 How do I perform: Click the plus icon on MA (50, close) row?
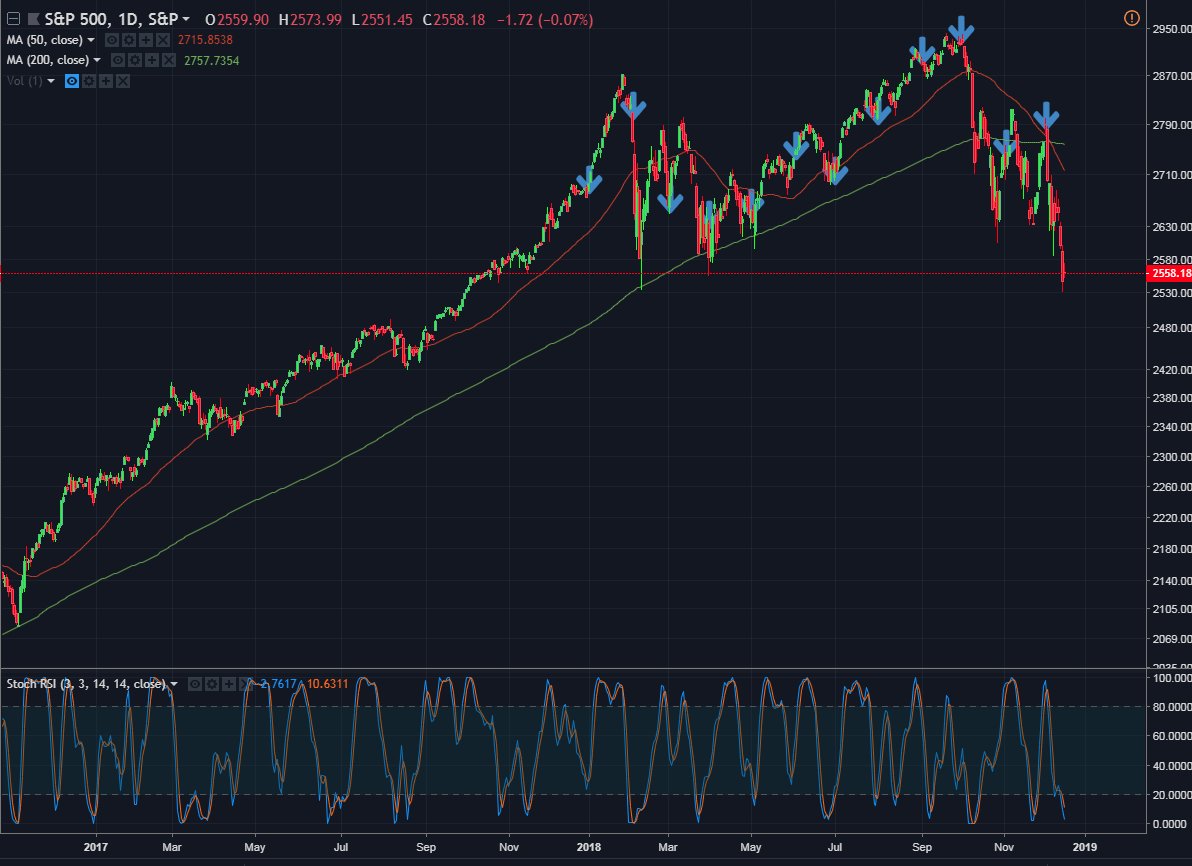click(146, 40)
